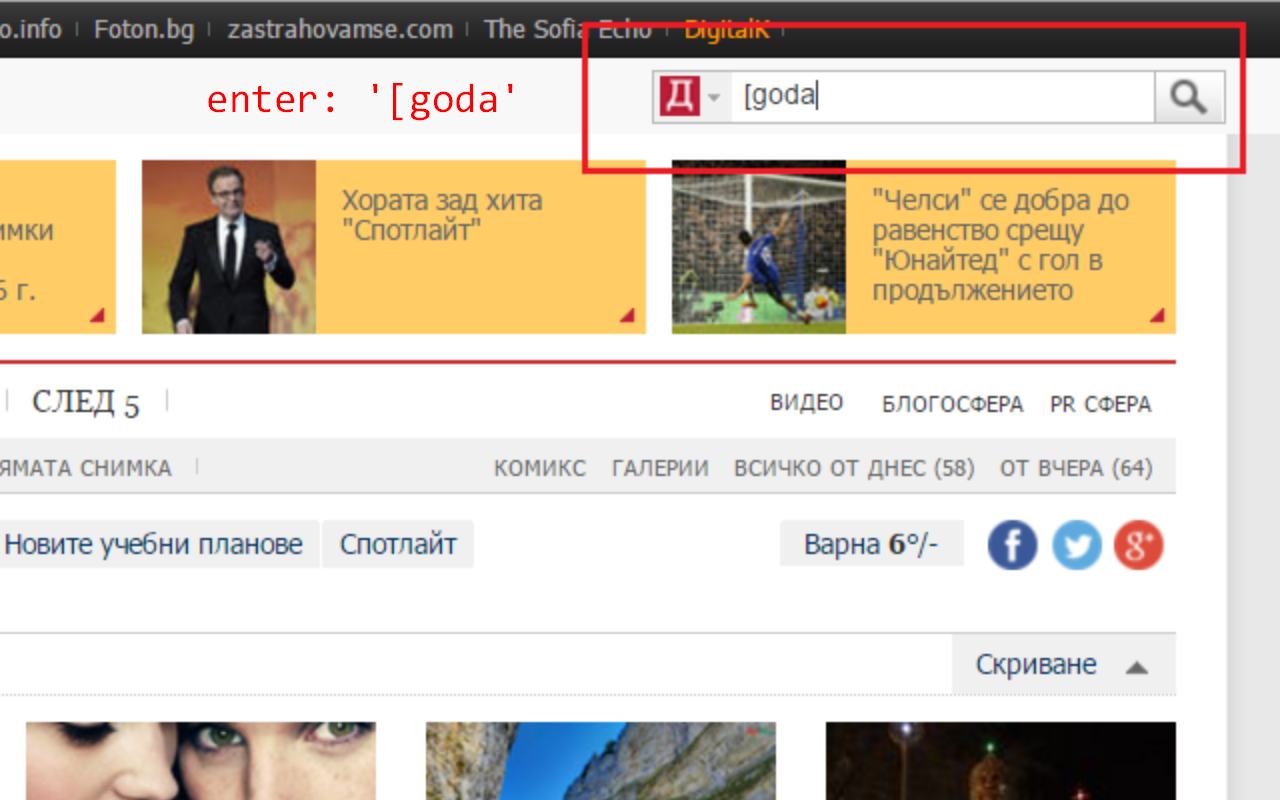Open the Спотлайт topic tag

click(397, 544)
